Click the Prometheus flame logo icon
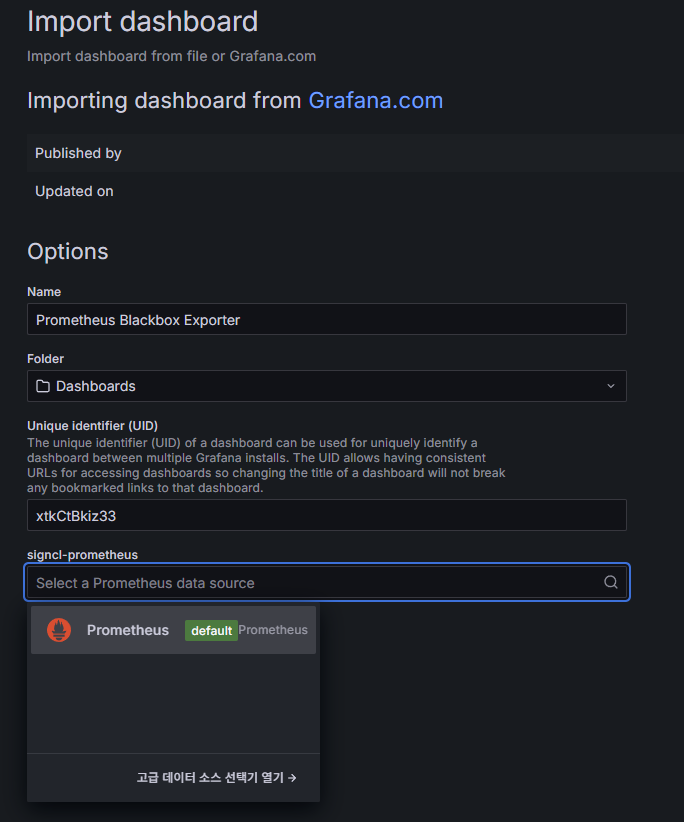Screen dimensions: 684x822 coord(59,630)
